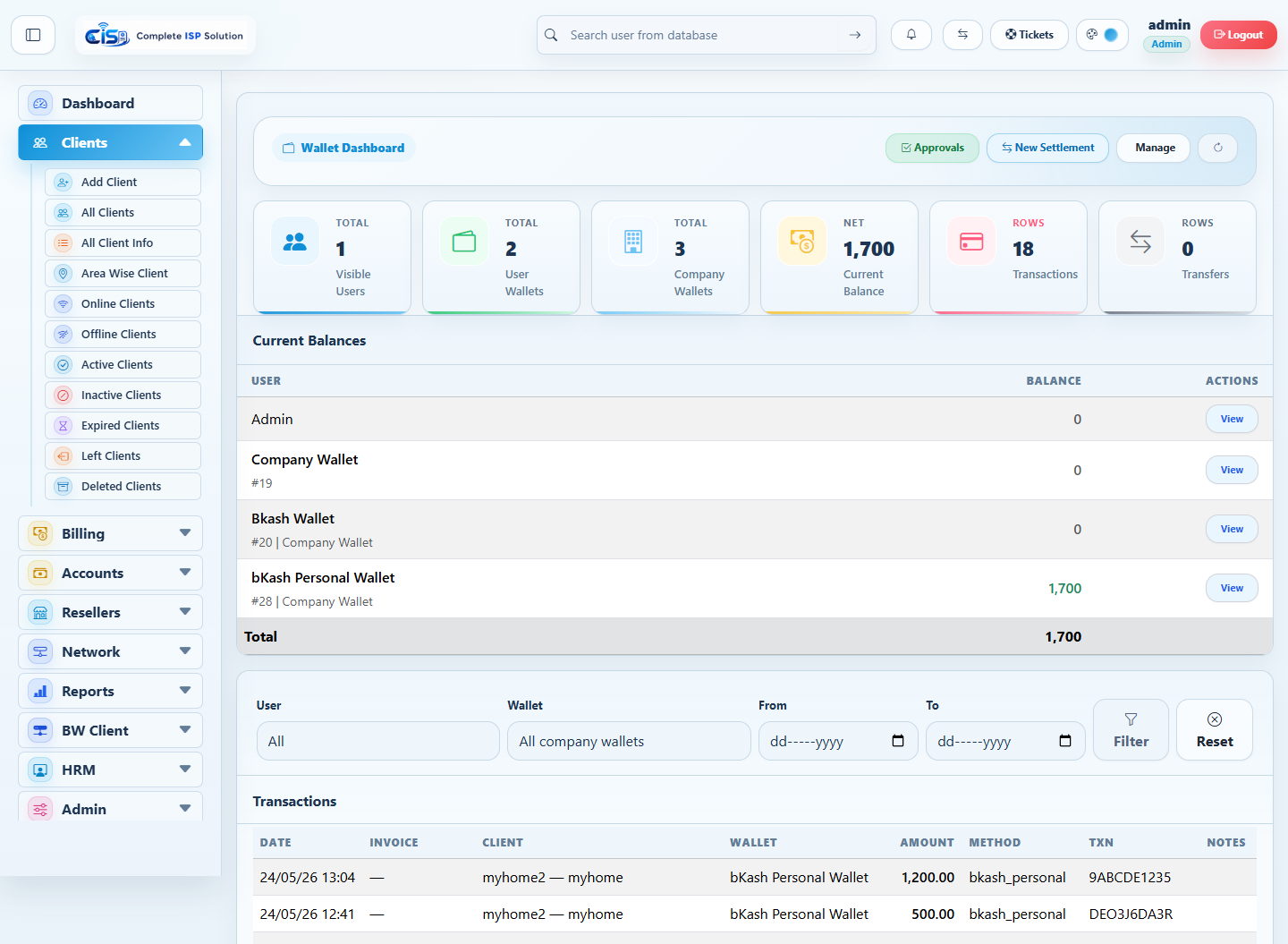Expand the BW Client menu
The width and height of the screenshot is (1288, 944).
coord(110,730)
